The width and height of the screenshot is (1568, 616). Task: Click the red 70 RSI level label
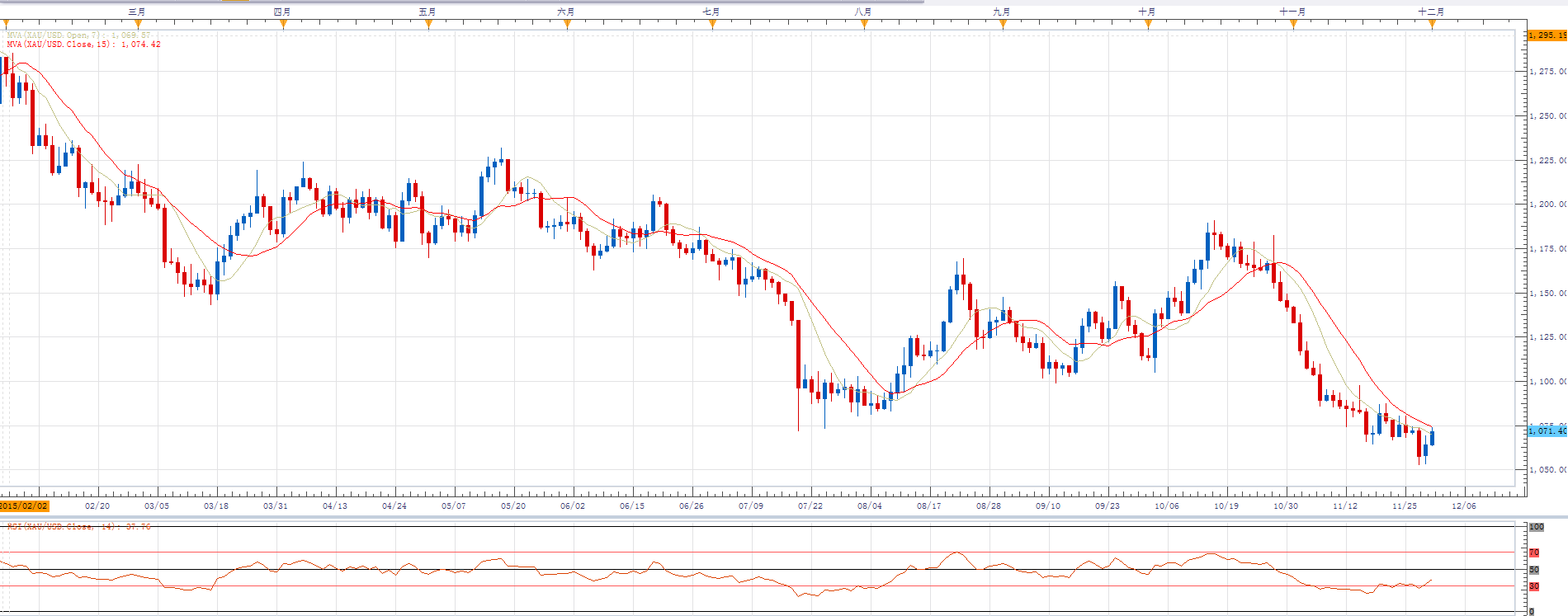1534,553
